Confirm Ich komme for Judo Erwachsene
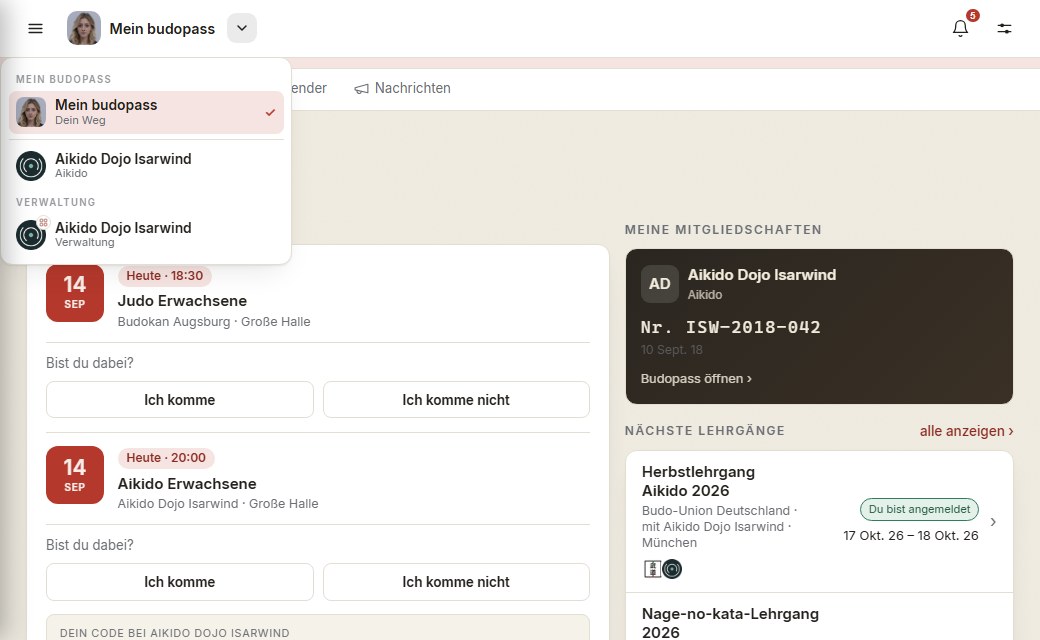The image size is (1040, 640). pyautogui.click(x=180, y=399)
